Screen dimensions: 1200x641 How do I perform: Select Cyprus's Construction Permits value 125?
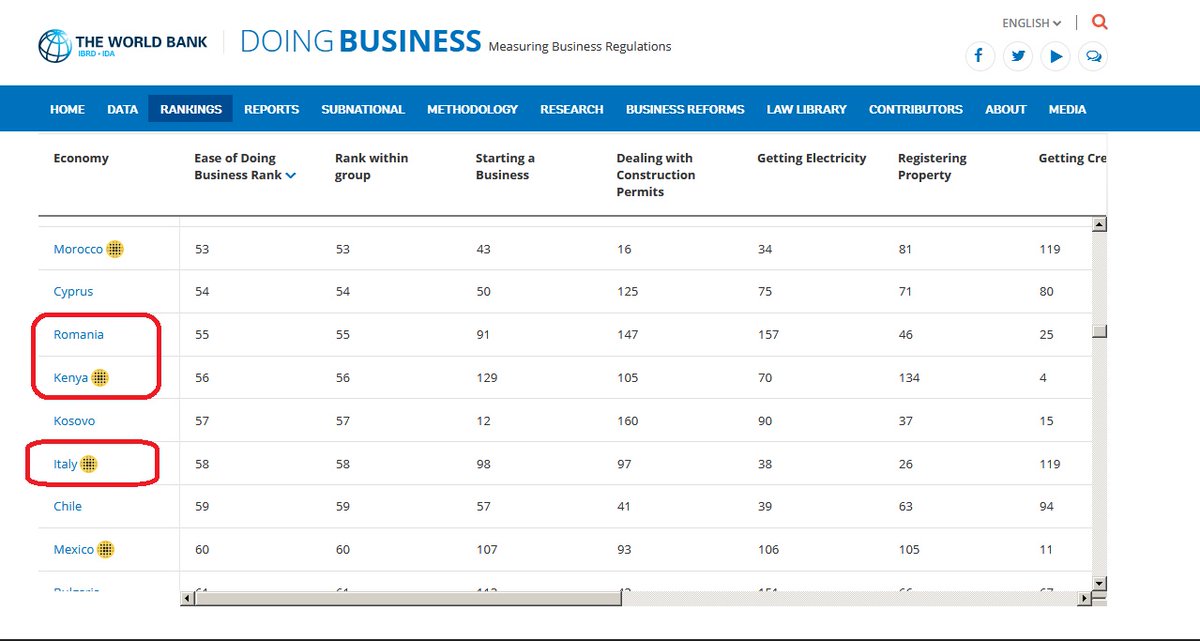click(627, 292)
